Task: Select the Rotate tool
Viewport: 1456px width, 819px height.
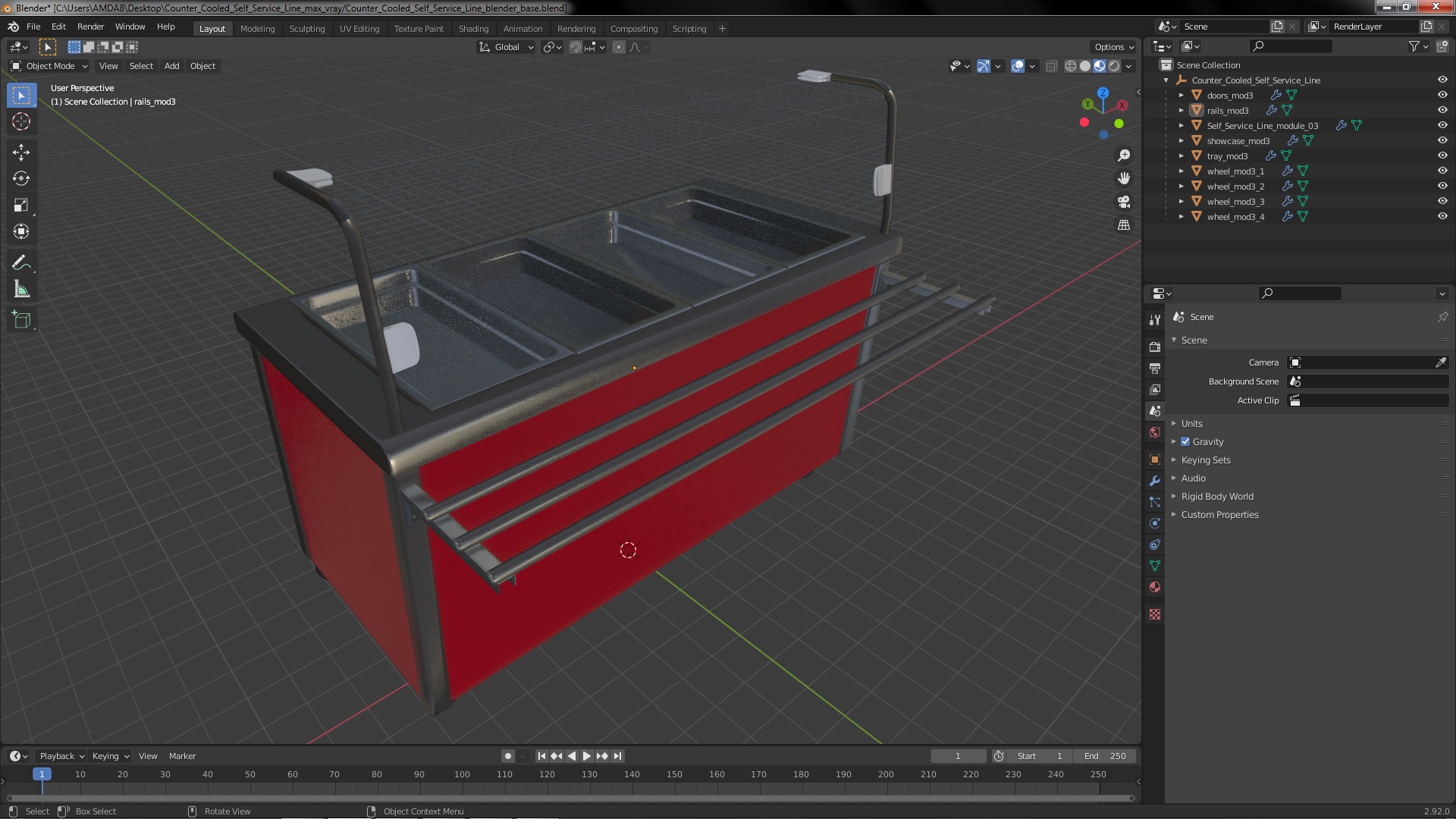Action: pyautogui.click(x=20, y=179)
